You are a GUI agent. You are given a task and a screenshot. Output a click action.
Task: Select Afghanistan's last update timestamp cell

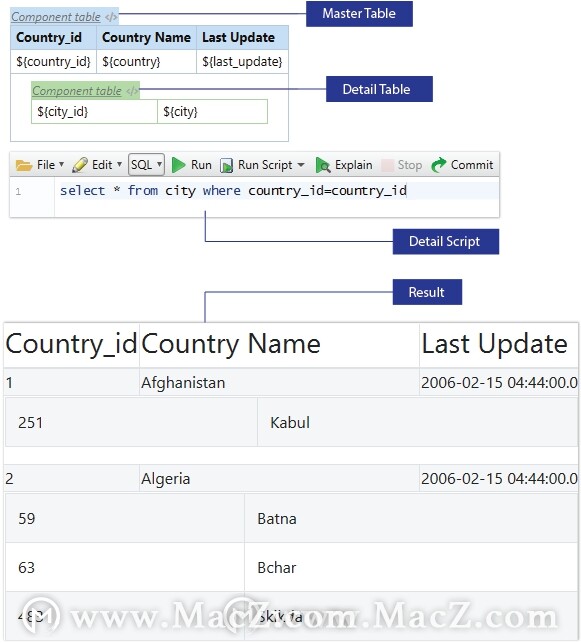[499, 383]
